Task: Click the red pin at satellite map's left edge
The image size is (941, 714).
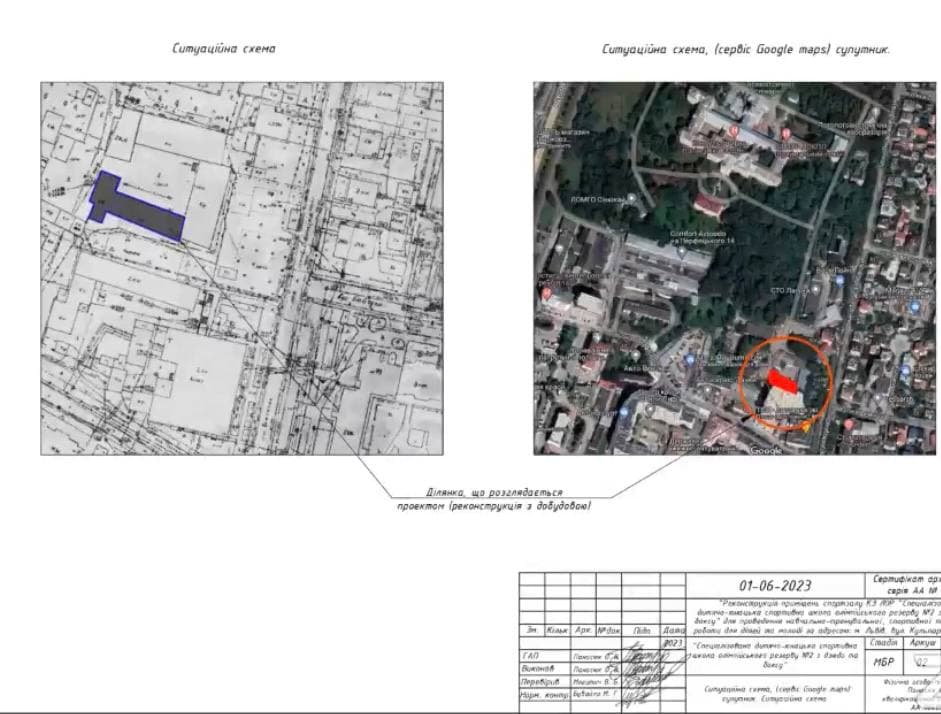Action: coord(546,295)
